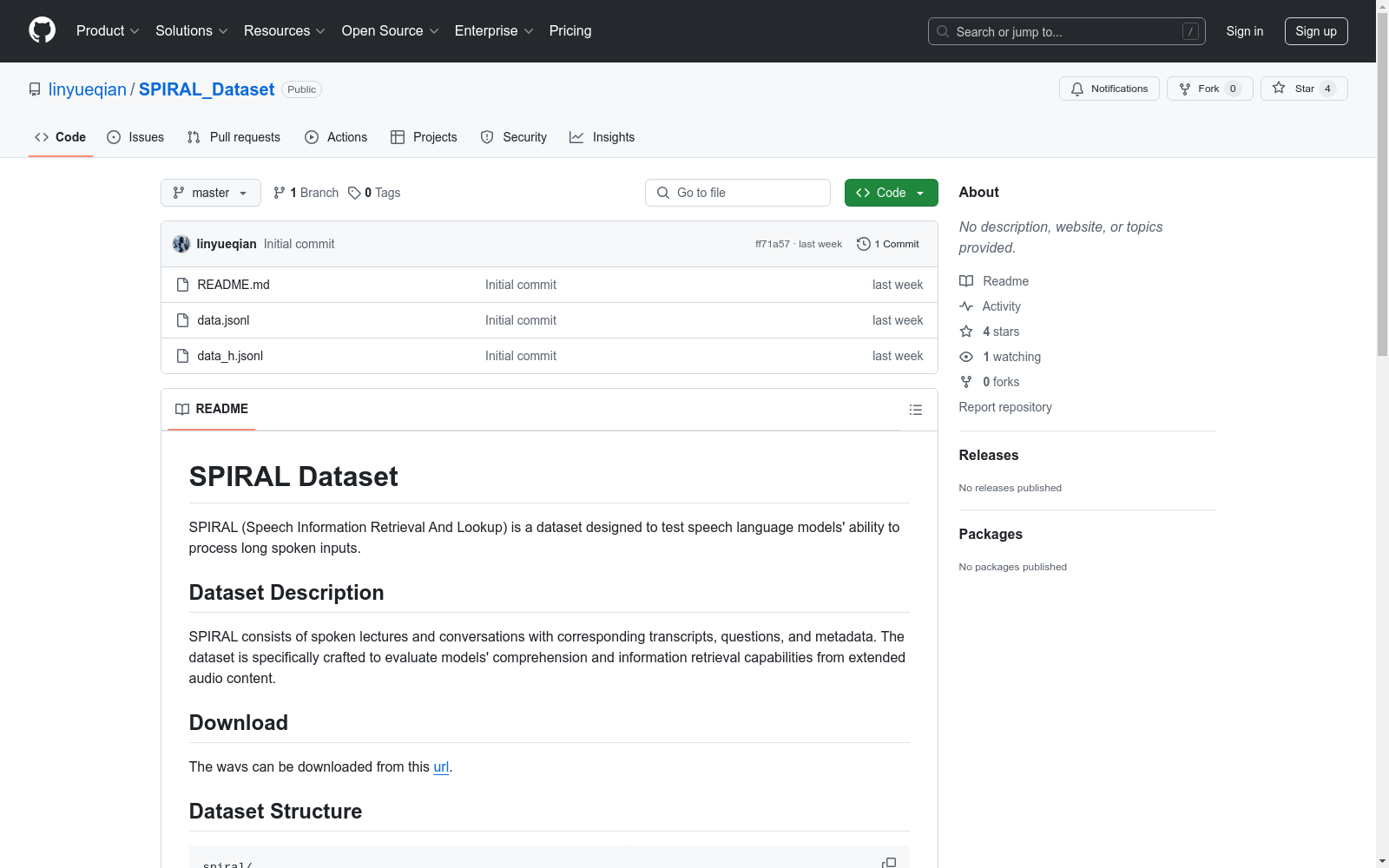This screenshot has width=1389, height=868.
Task: View the 0 Tags link
Action: (x=374, y=193)
